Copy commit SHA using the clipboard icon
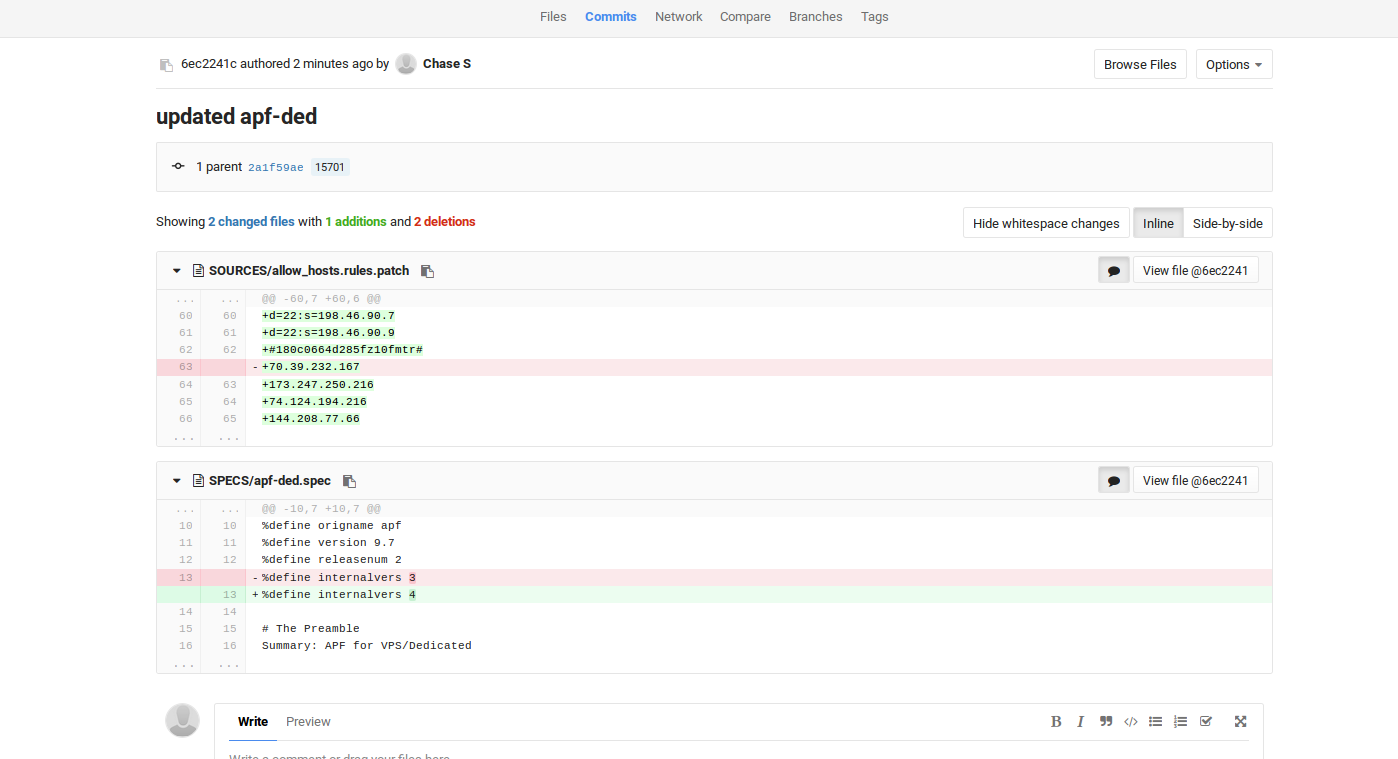This screenshot has height=759, width=1398. coord(166,65)
